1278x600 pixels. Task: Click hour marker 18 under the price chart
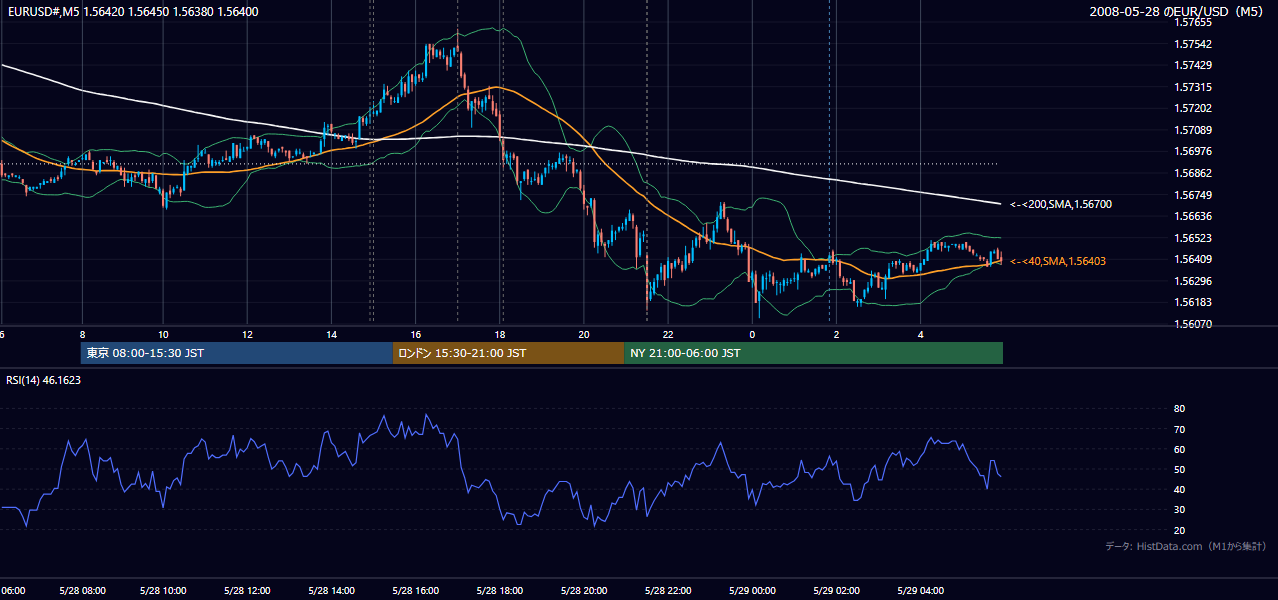click(500, 334)
